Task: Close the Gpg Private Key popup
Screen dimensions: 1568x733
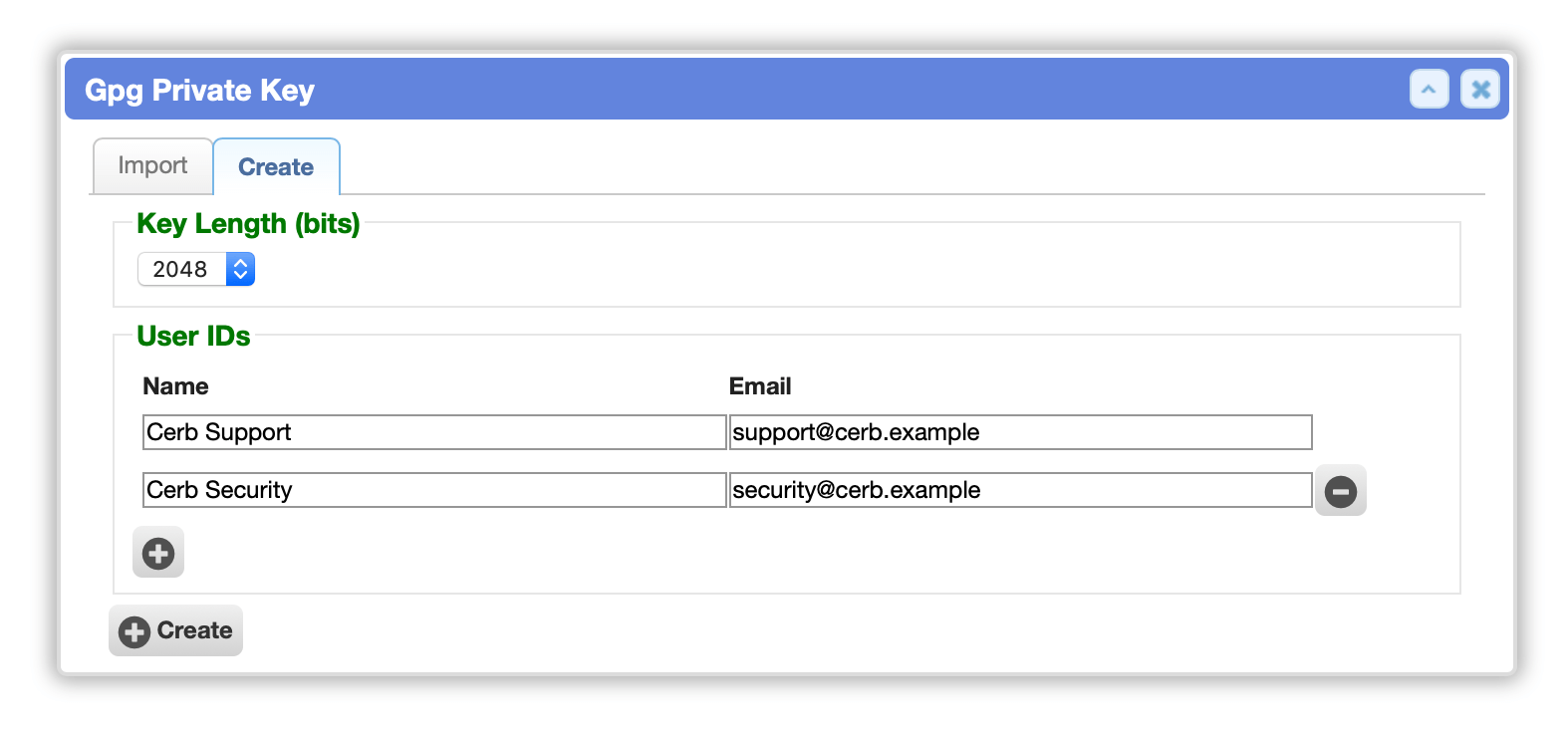Action: click(1480, 90)
